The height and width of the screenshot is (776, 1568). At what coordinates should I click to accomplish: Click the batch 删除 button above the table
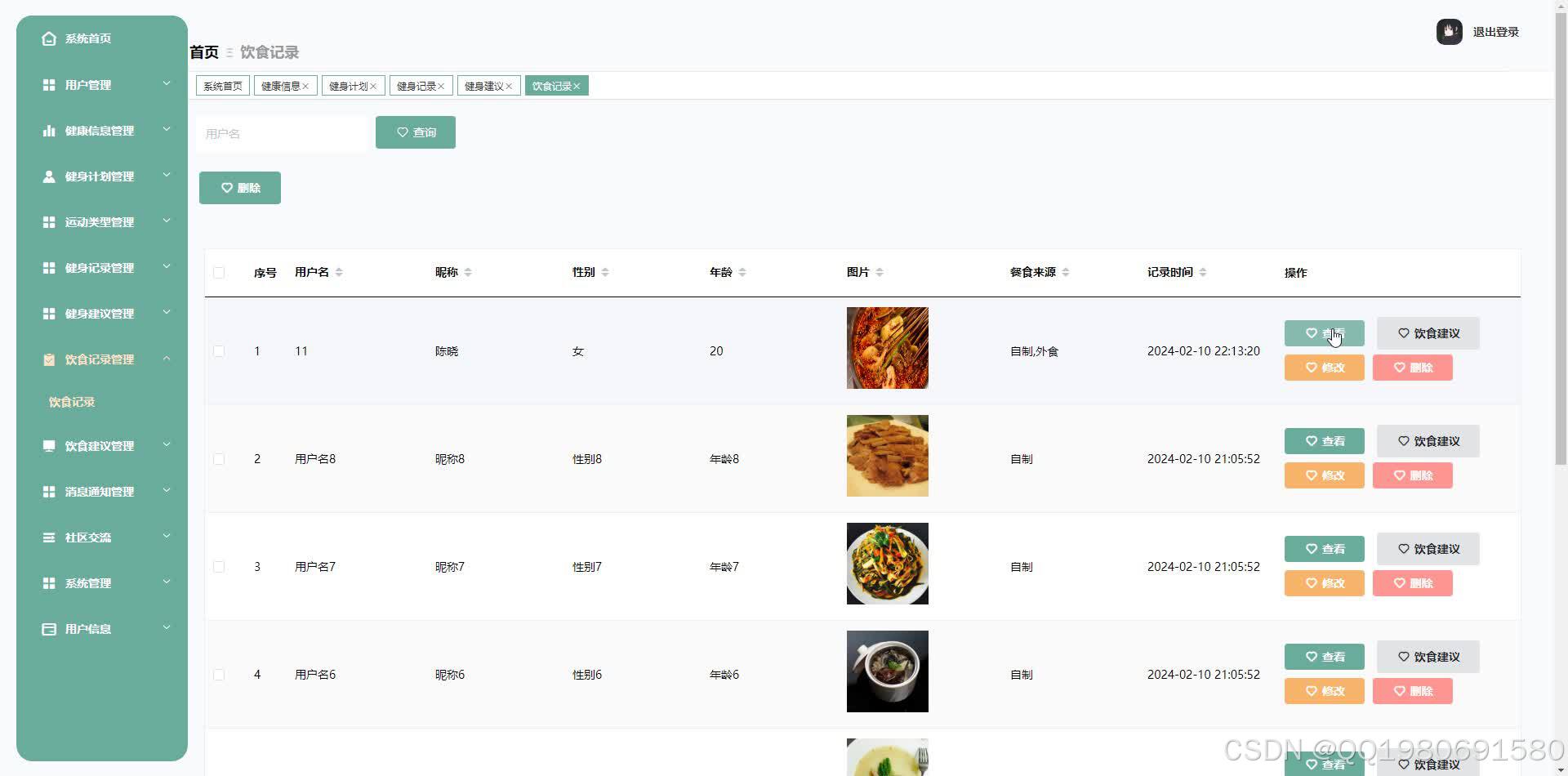coord(240,188)
